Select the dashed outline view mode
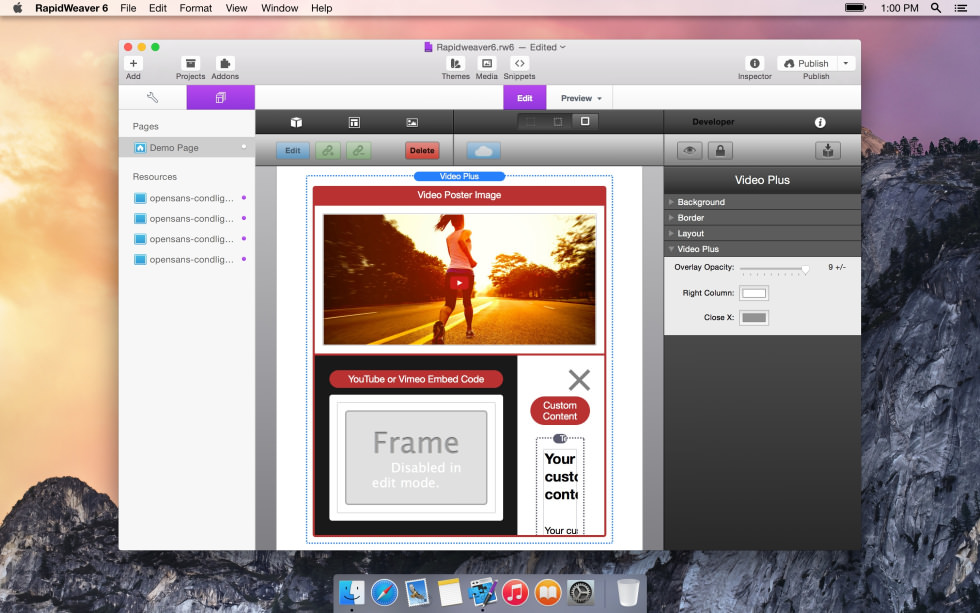 531,122
